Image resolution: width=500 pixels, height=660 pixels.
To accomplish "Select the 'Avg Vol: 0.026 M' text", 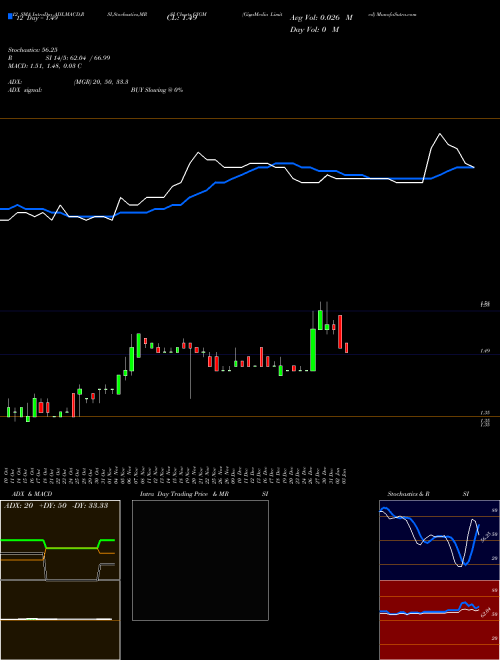I will (321, 18).
